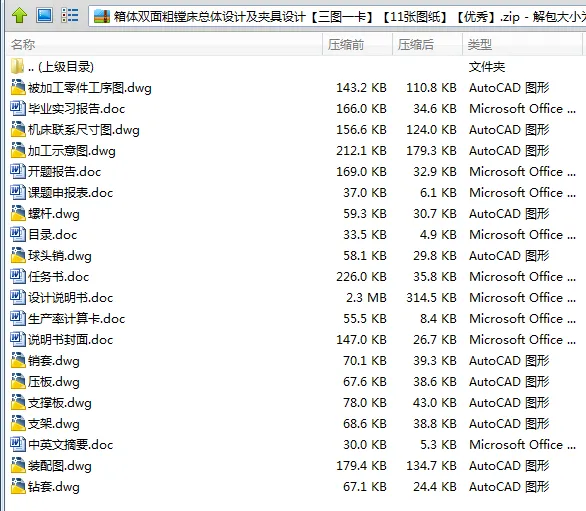The height and width of the screenshot is (511, 586).
Task: Select the .. (上级目录) entry
Action: click(61, 67)
